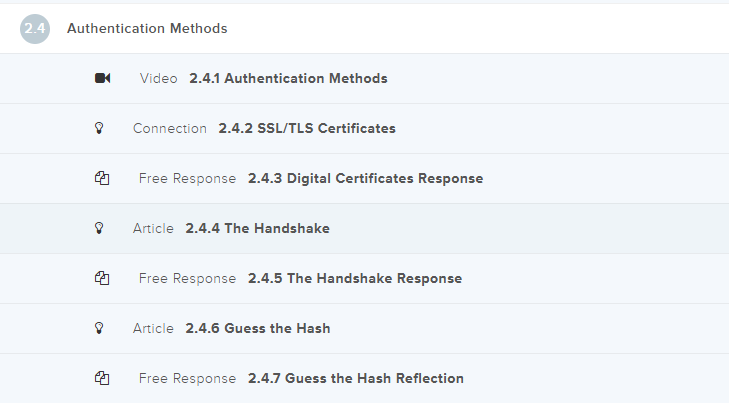Click the Video label in row 2.4.1
Image resolution: width=729 pixels, height=403 pixels.
click(159, 78)
